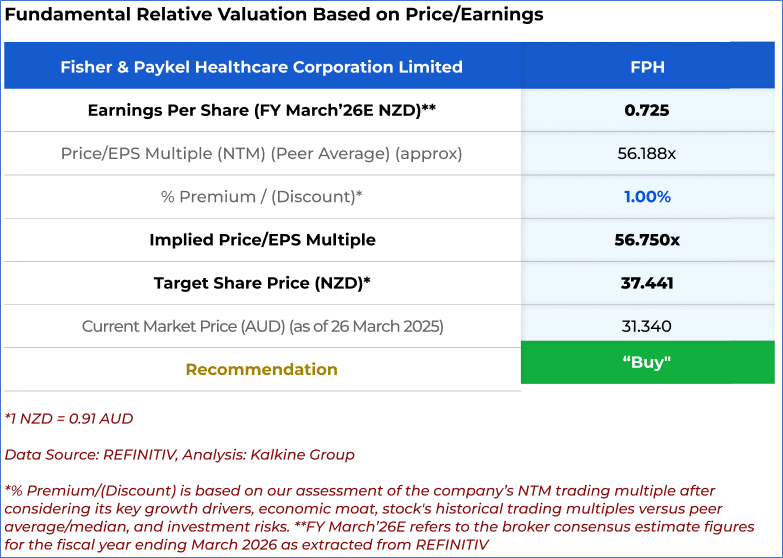Click the 37.441 target price value

[647, 283]
